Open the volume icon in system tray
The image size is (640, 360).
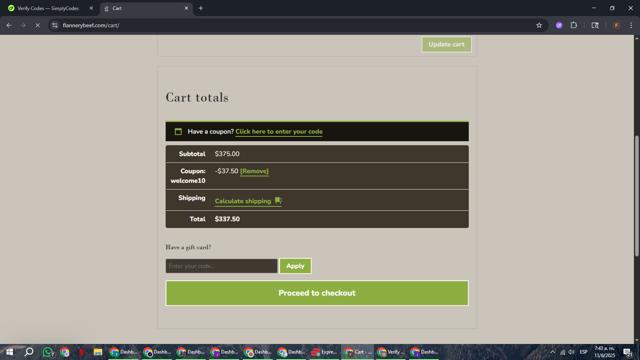(571, 352)
